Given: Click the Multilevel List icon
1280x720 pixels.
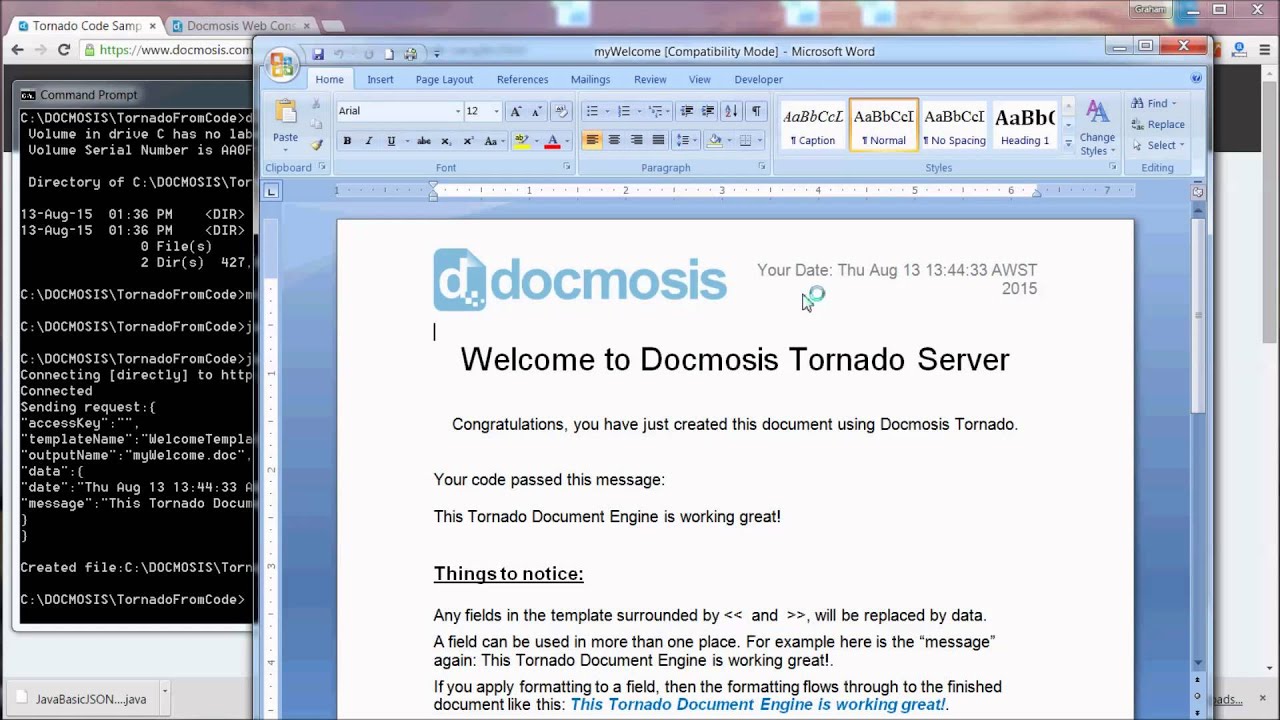Looking at the screenshot, I should tap(655, 111).
